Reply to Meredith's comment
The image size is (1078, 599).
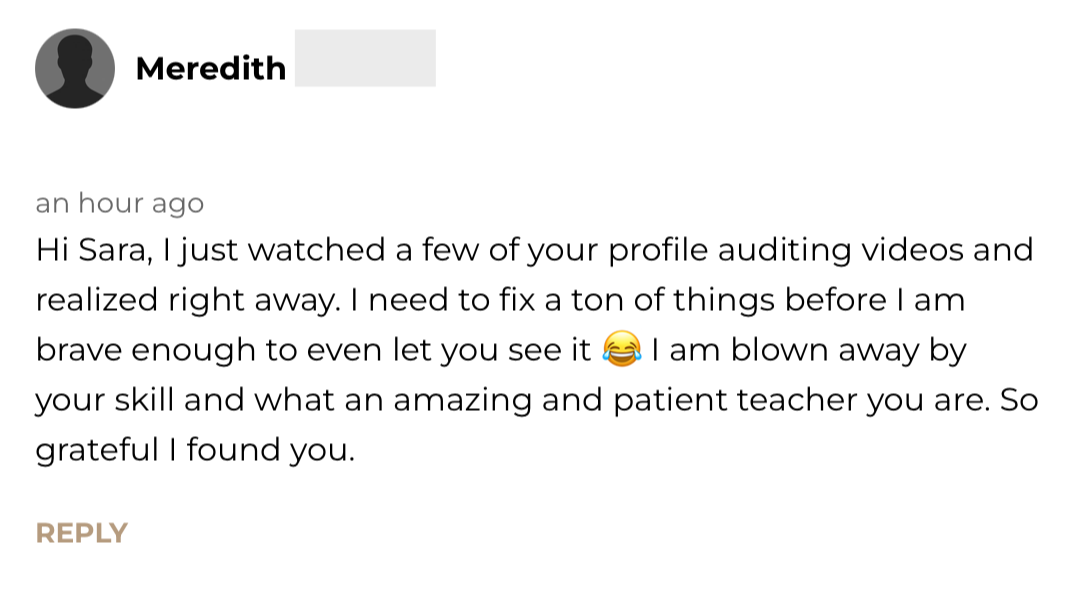(82, 533)
